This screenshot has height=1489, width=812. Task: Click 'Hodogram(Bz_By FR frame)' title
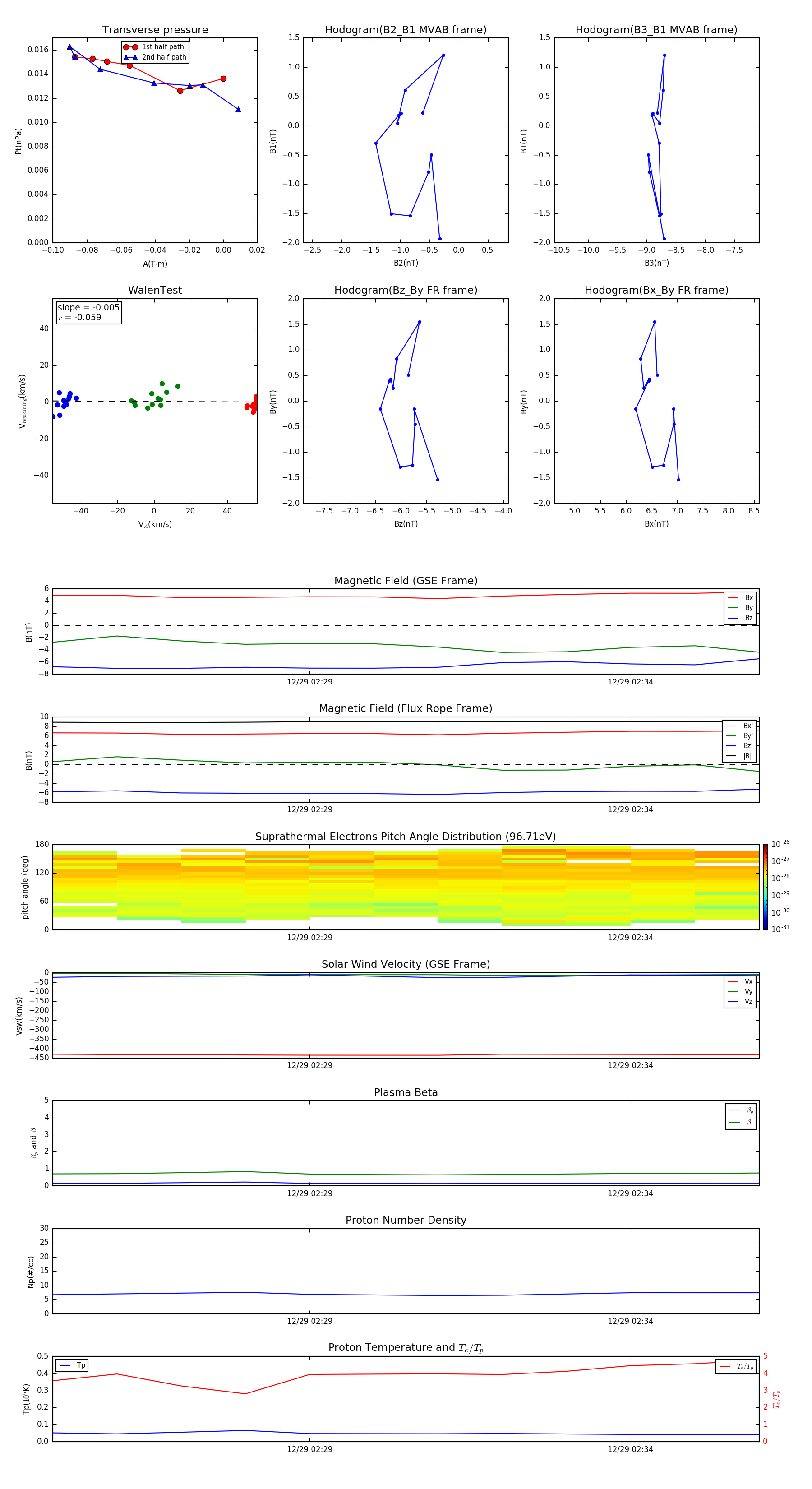406,290
